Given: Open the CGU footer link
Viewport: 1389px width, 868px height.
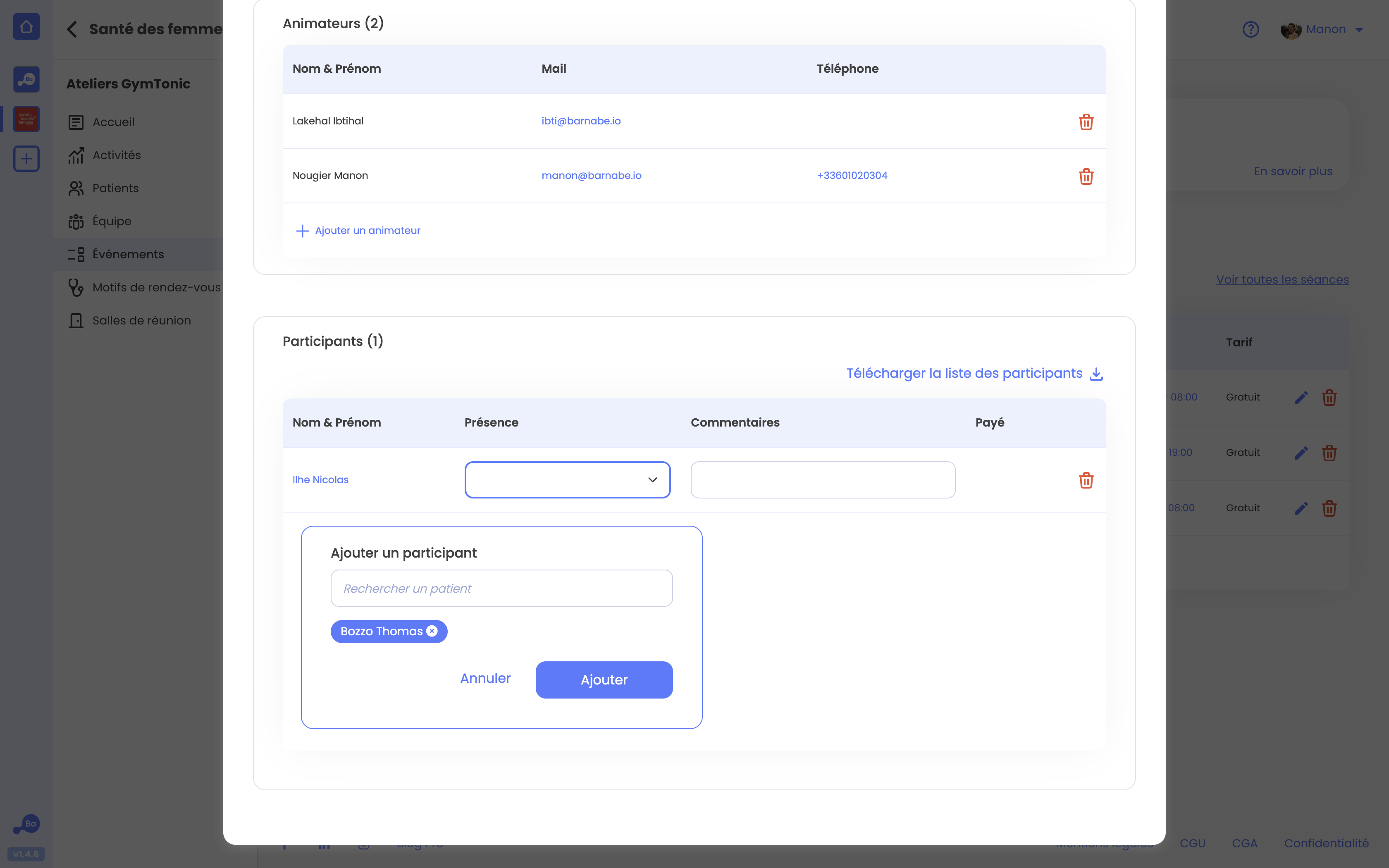Looking at the screenshot, I should tap(1192, 843).
